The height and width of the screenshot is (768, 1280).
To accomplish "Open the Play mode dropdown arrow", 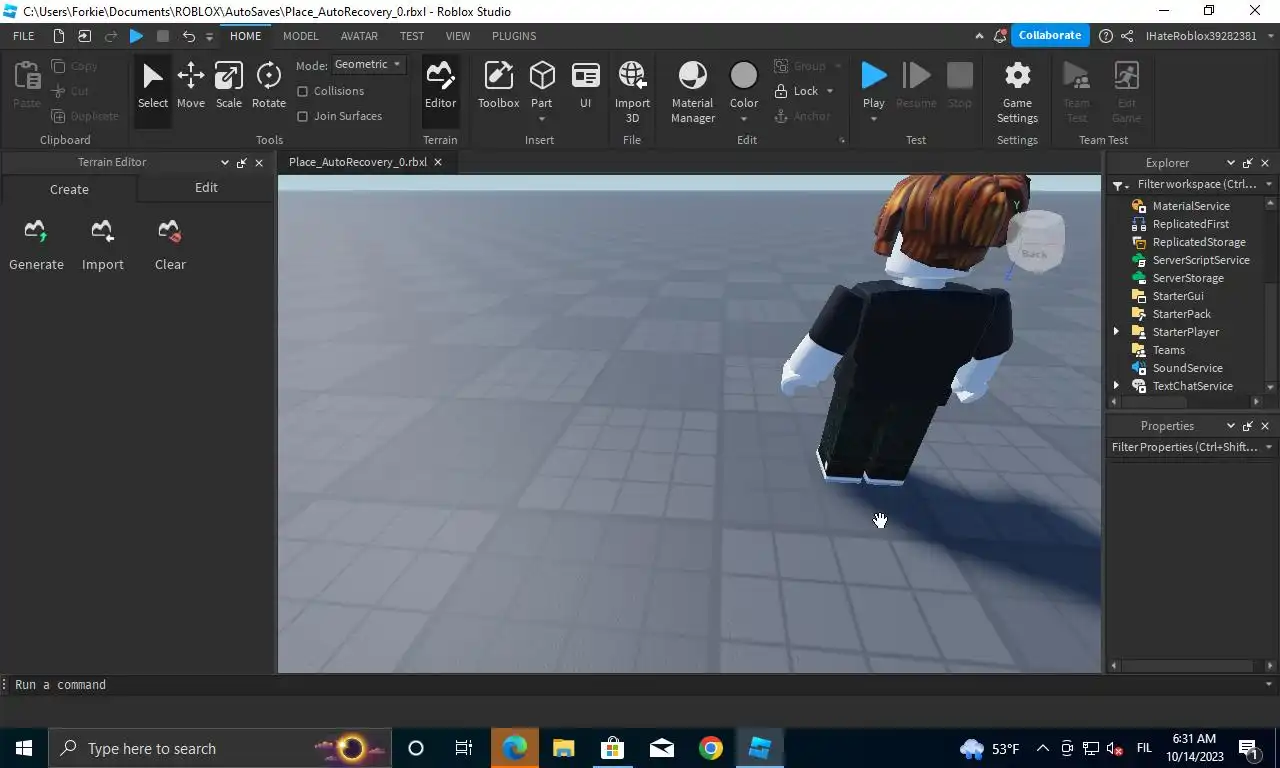I will point(874,119).
